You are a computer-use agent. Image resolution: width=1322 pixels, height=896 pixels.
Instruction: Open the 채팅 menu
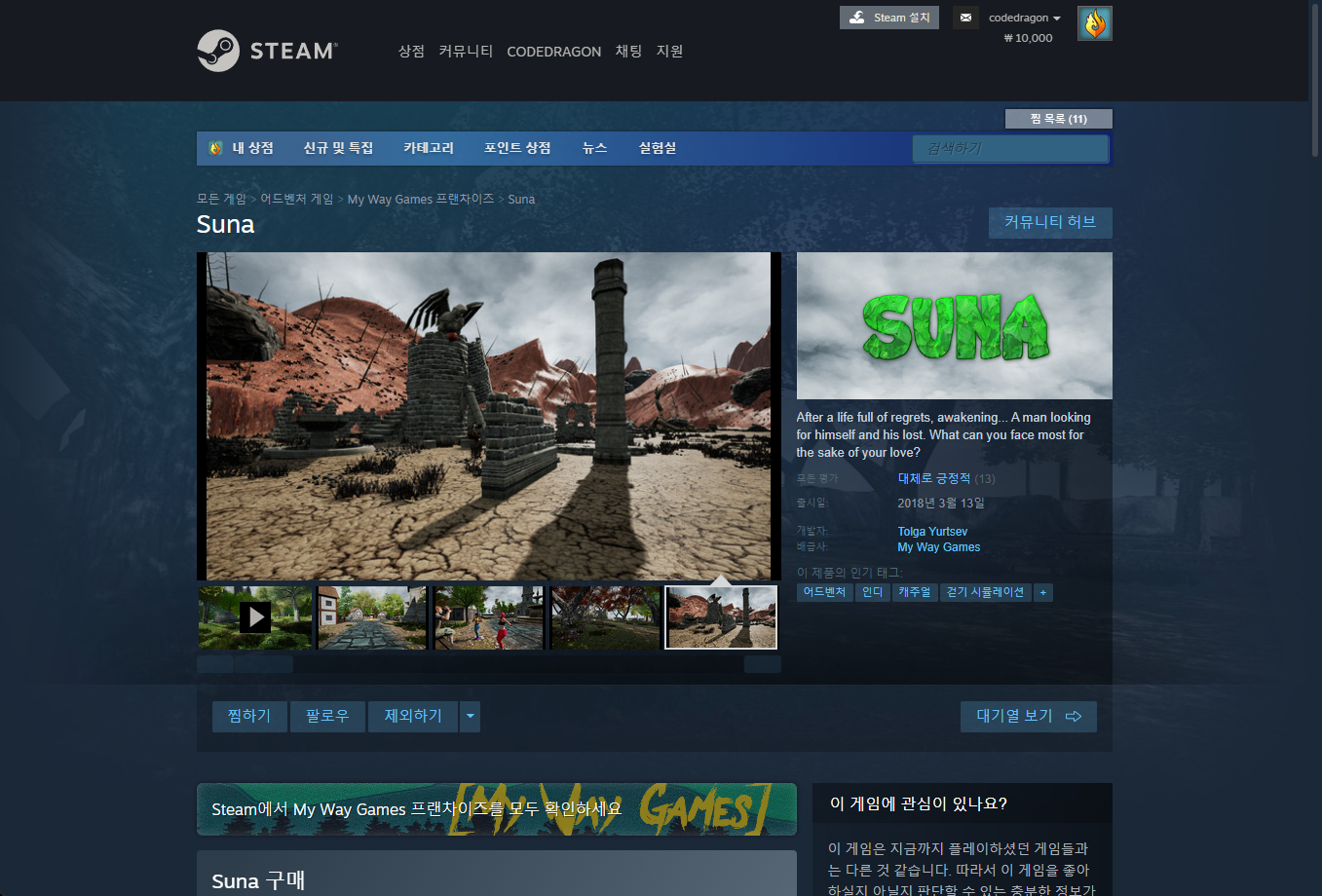tap(628, 51)
